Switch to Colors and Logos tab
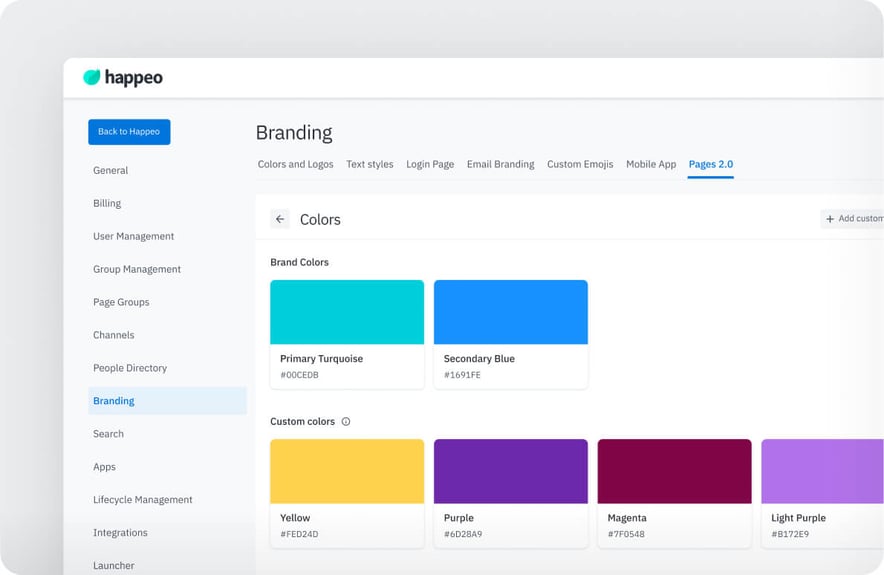This screenshot has width=884, height=575. coord(295,164)
